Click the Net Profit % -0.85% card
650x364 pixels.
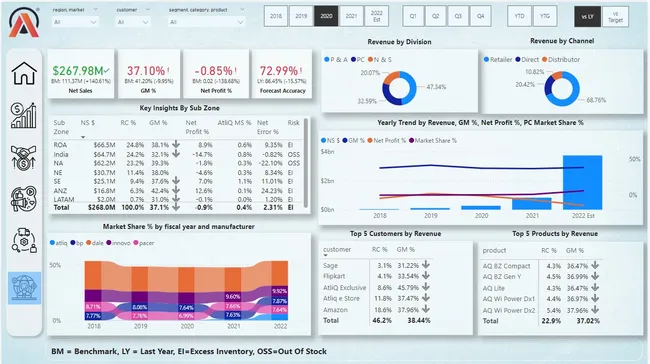[216, 74]
